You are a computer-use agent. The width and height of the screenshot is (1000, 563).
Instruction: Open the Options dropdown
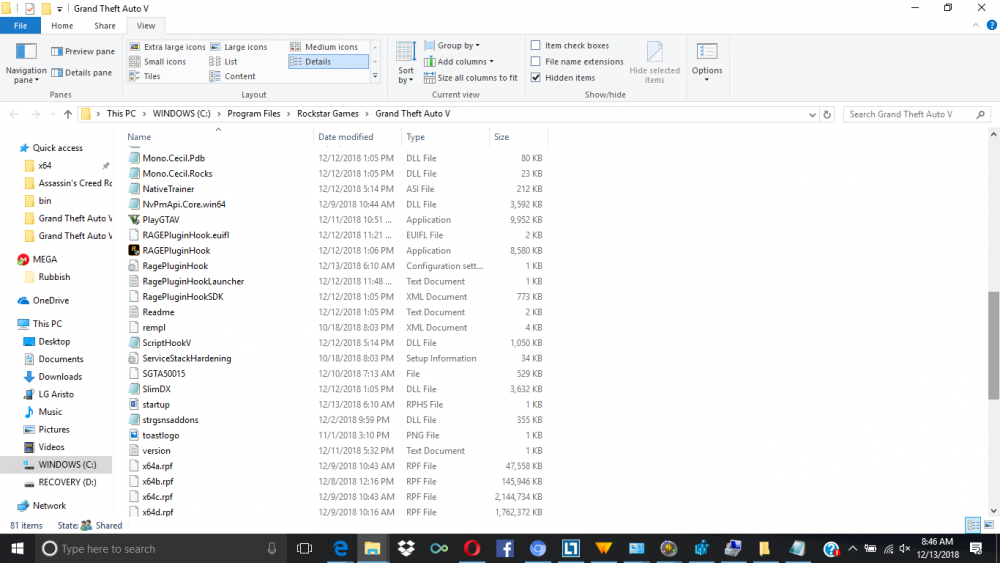pyautogui.click(x=707, y=62)
